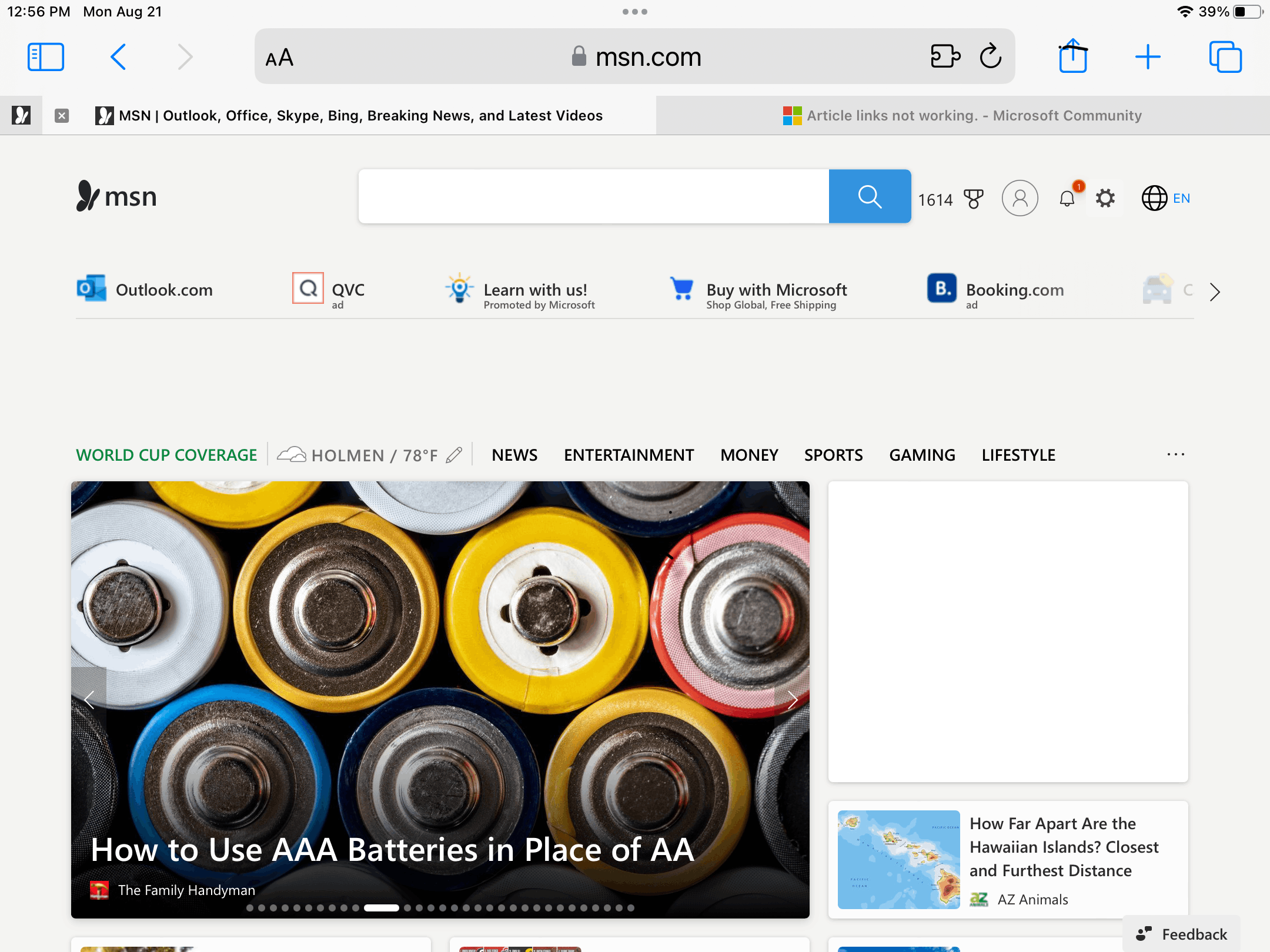Image resolution: width=1270 pixels, height=952 pixels.
Task: Open the rewards trophy icon
Action: click(974, 199)
